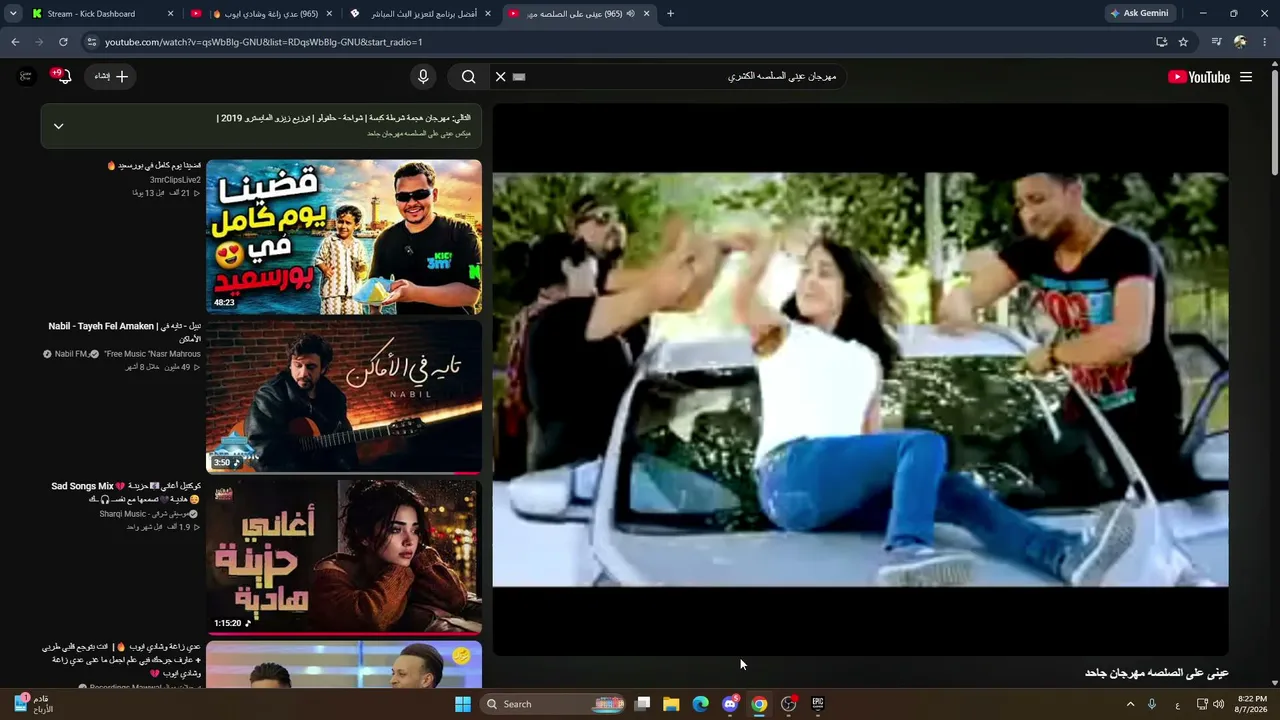Open the network tray icon
The width and height of the screenshot is (1280, 720).
(1202, 704)
